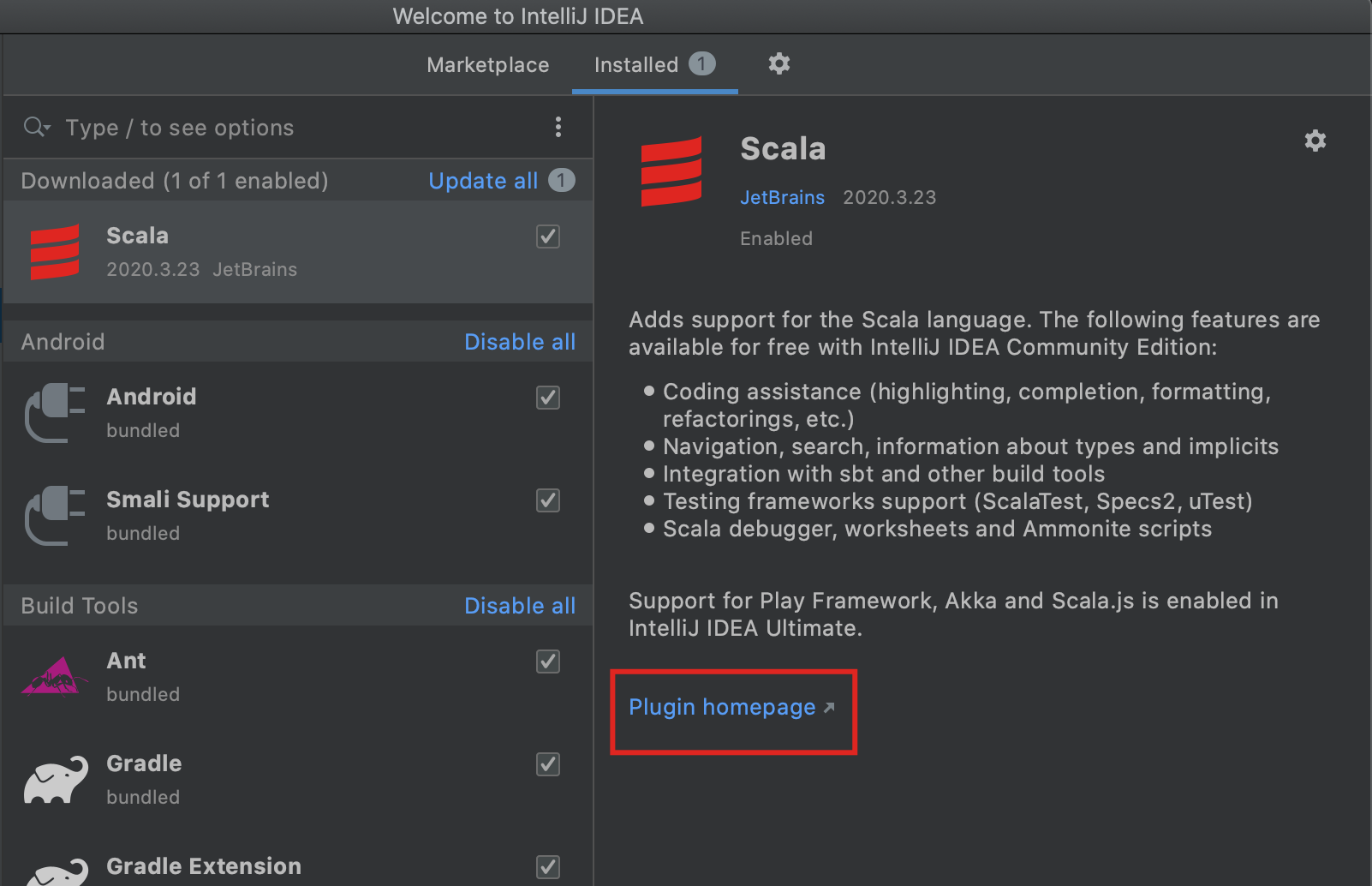
Task: Toggle the Scala plugin checkbox
Action: pos(548,236)
